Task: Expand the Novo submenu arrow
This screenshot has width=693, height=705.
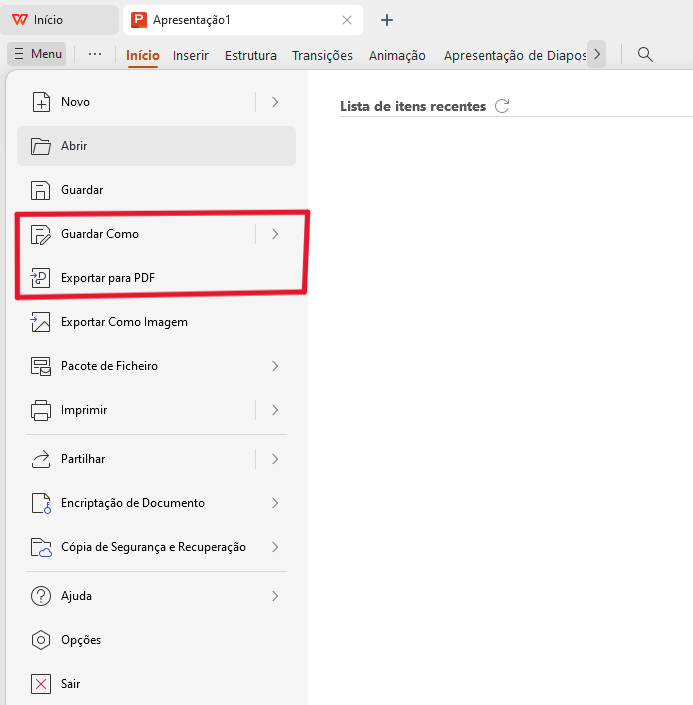Action: 275,102
